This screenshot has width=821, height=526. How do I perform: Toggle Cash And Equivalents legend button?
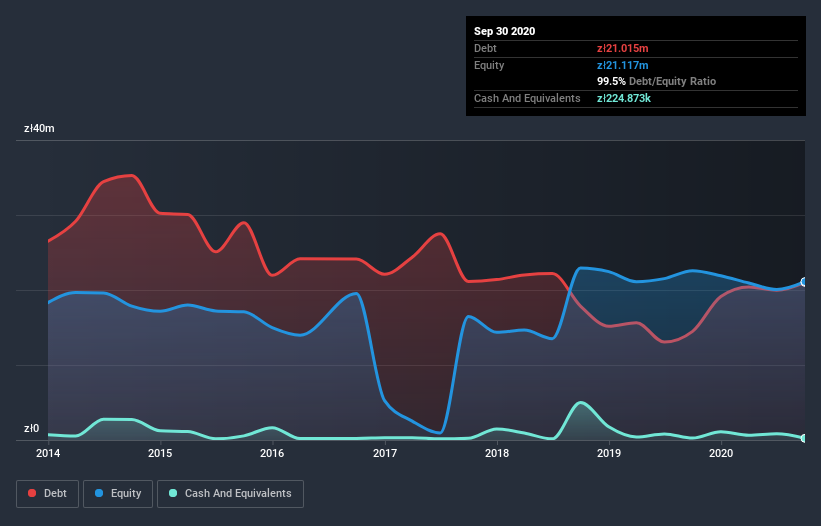pos(230,494)
